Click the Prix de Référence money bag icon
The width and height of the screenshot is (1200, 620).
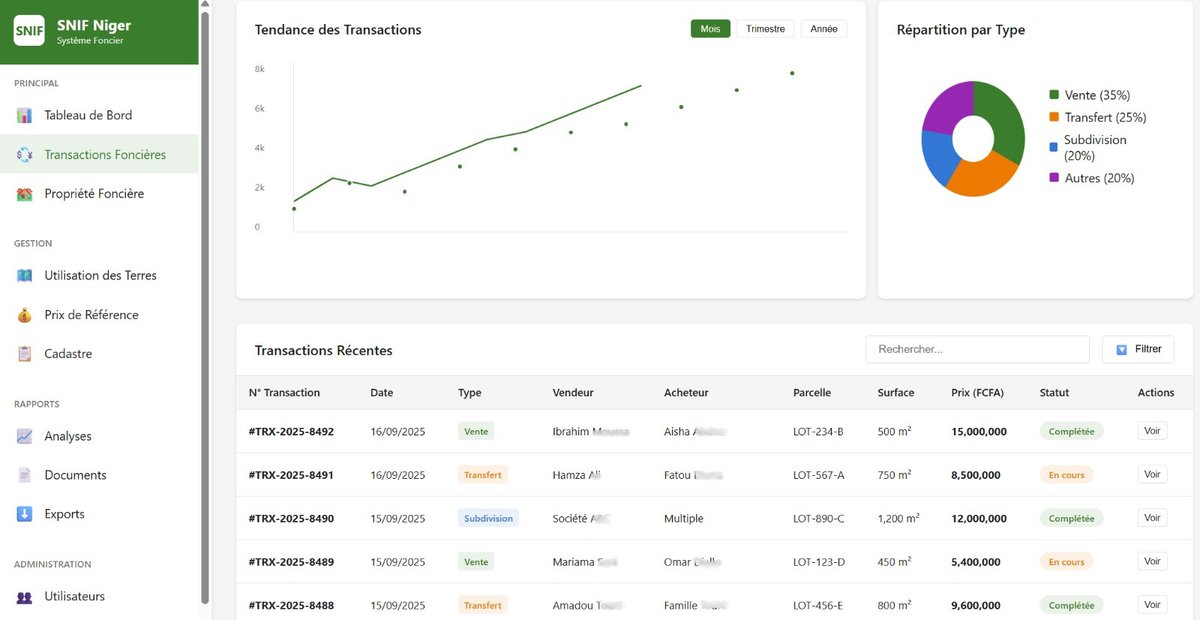tap(24, 315)
